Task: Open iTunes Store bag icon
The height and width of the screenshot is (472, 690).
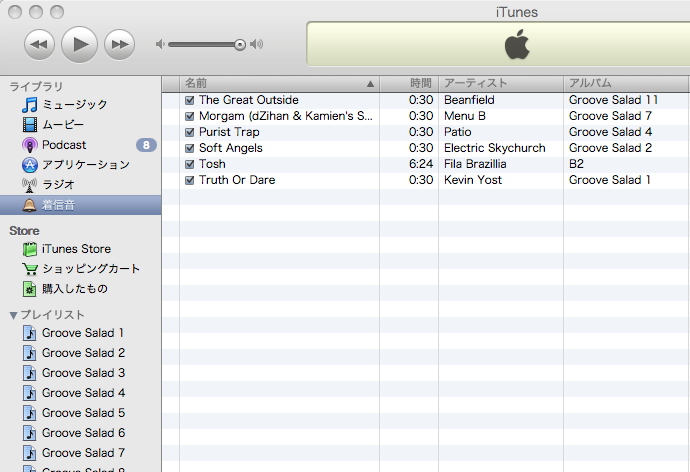Action: (29, 249)
